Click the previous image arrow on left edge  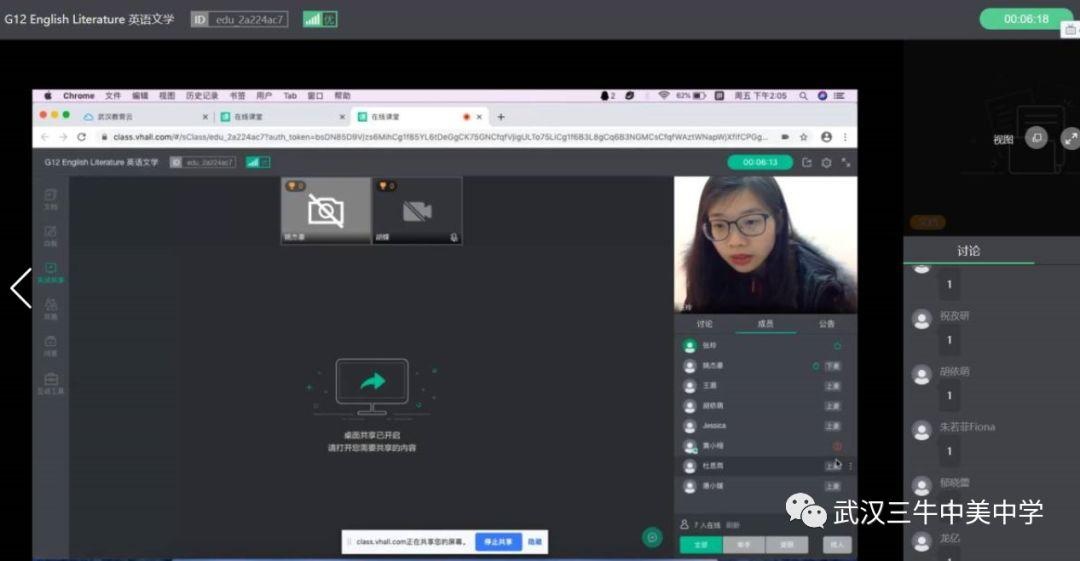pos(21,287)
